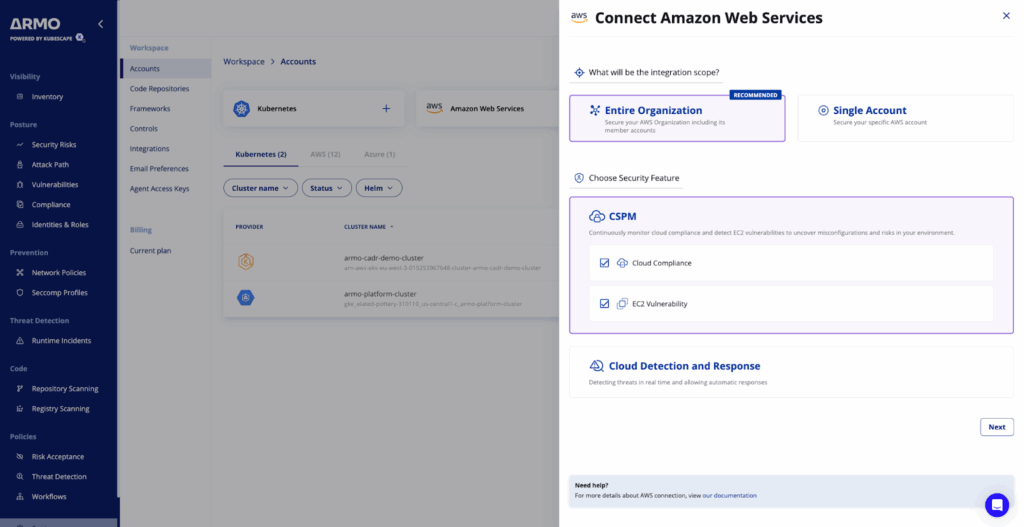Toggle the EC2 Vulnerability checkbox
The width and height of the screenshot is (1024, 527).
(604, 304)
